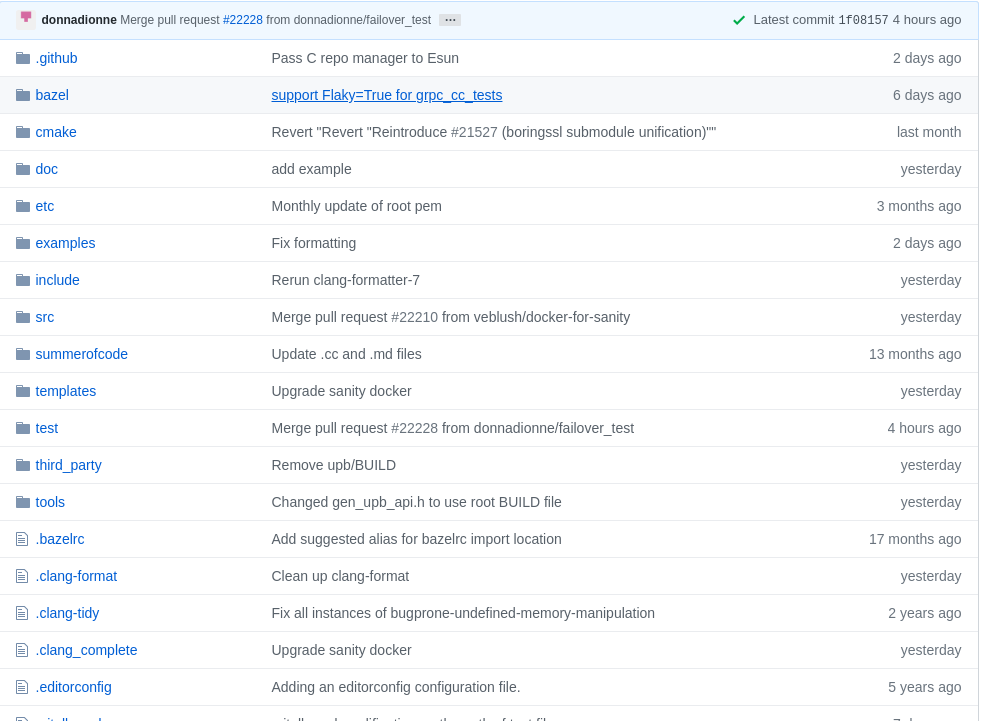Open 'support Flaky=True for grpc_cc_tests' commit
Screen dimensions: 1007x721
[387, 95]
